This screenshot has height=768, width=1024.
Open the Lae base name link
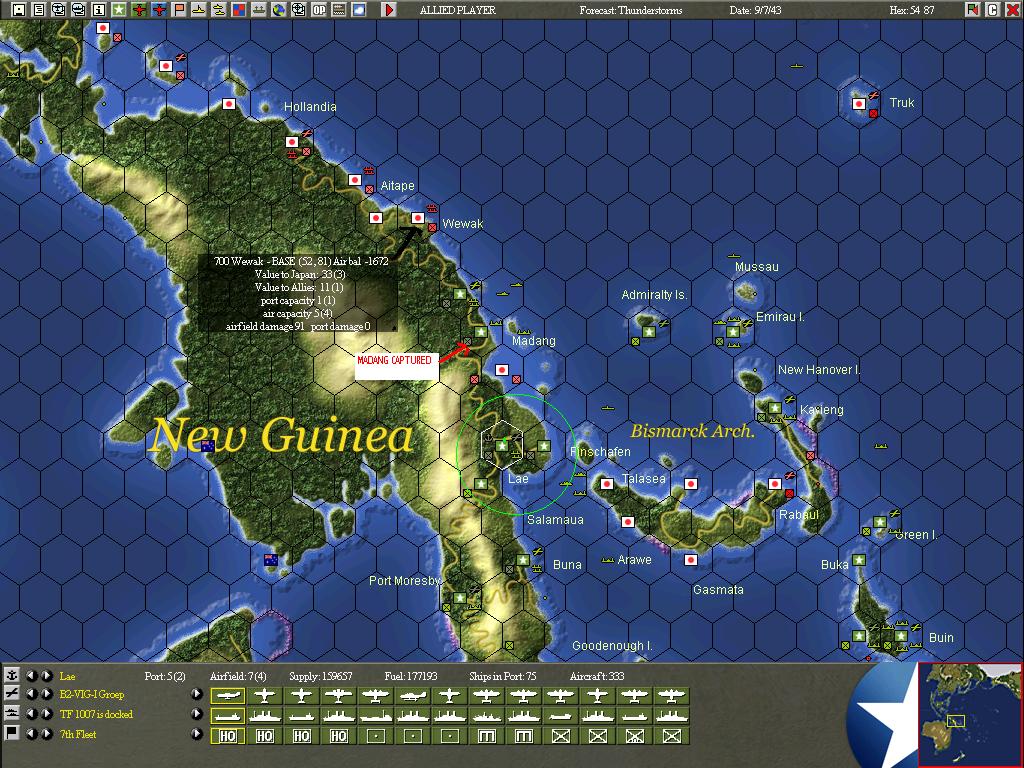coord(67,676)
